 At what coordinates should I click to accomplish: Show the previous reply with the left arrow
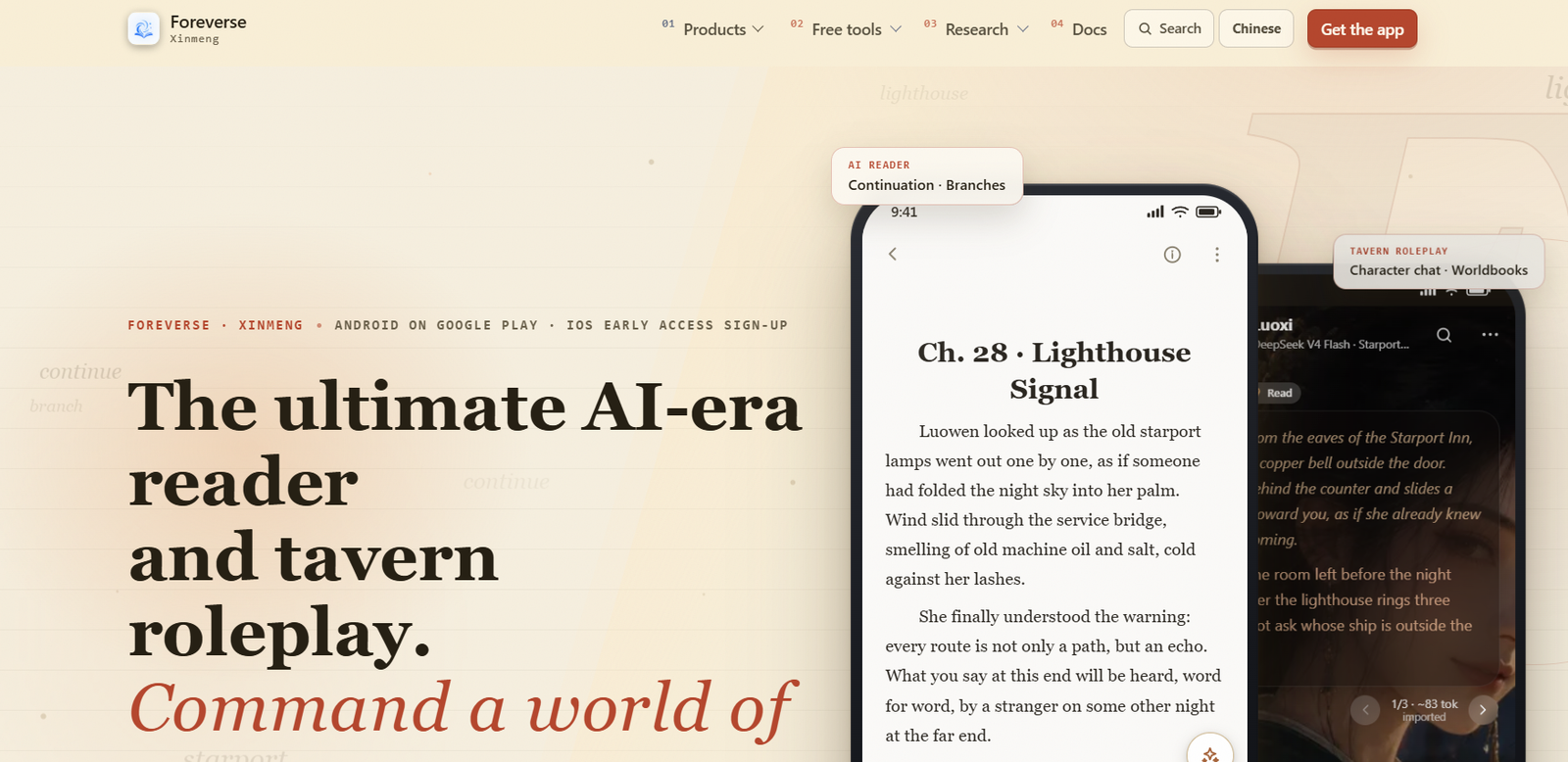coord(1365,709)
